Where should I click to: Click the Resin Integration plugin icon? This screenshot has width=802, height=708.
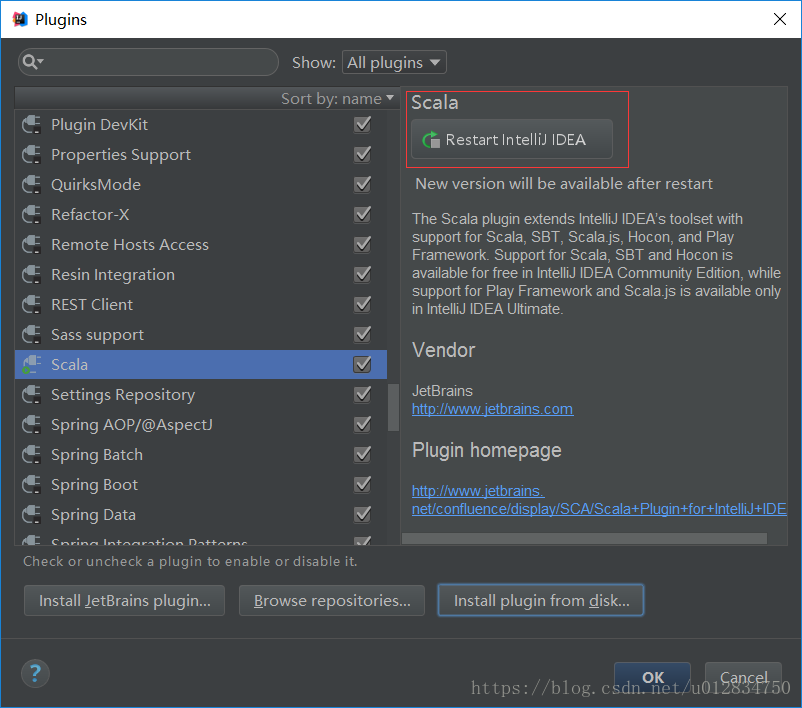coord(32,275)
